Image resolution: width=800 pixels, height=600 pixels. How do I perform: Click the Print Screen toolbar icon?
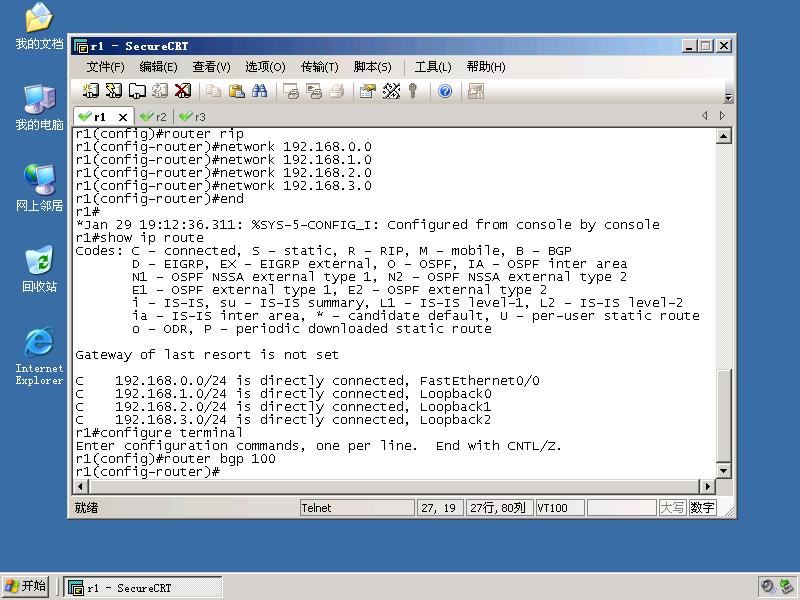(x=291, y=91)
